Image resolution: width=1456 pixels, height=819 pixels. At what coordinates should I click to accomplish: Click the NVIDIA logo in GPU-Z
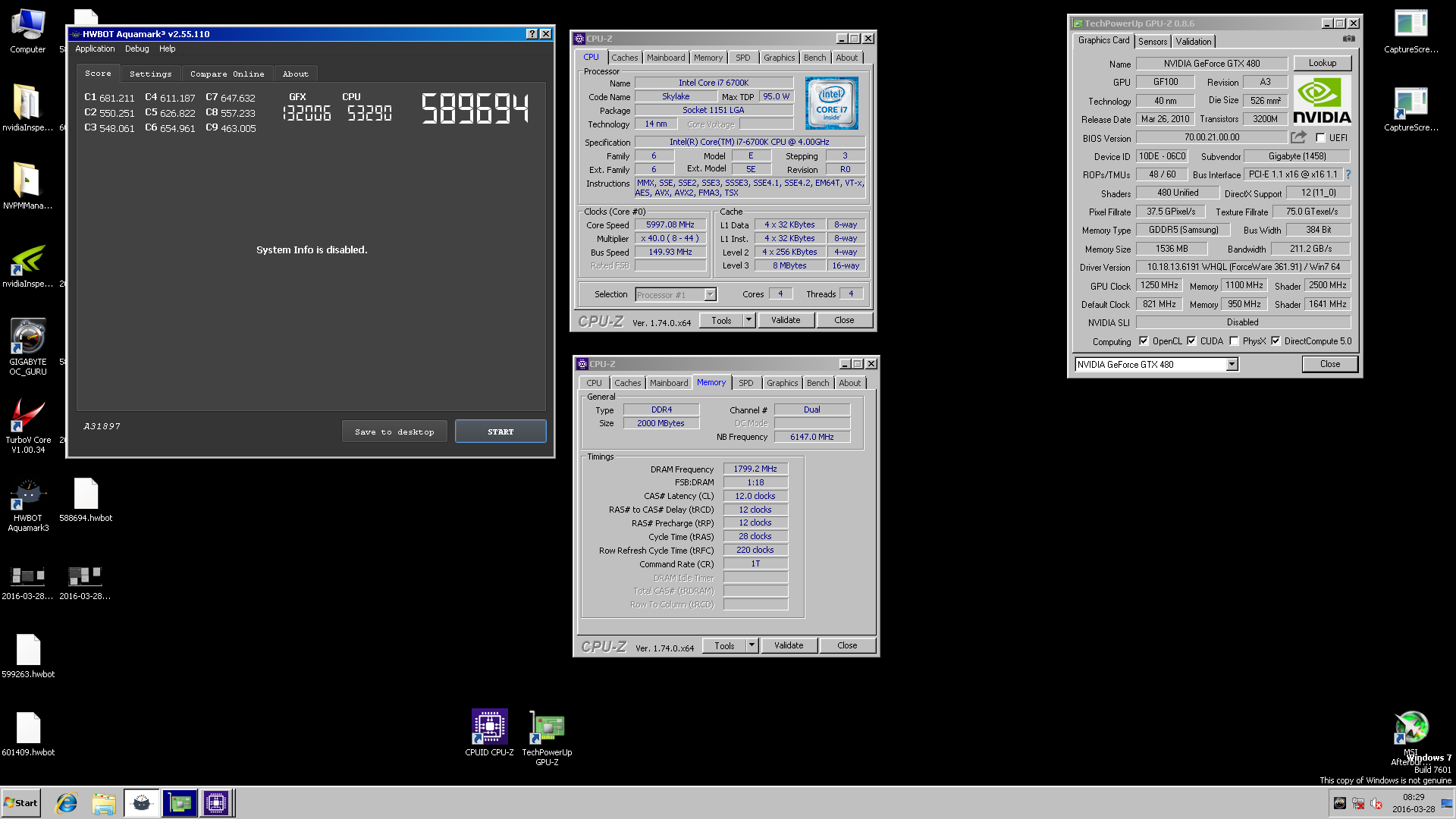1322,101
